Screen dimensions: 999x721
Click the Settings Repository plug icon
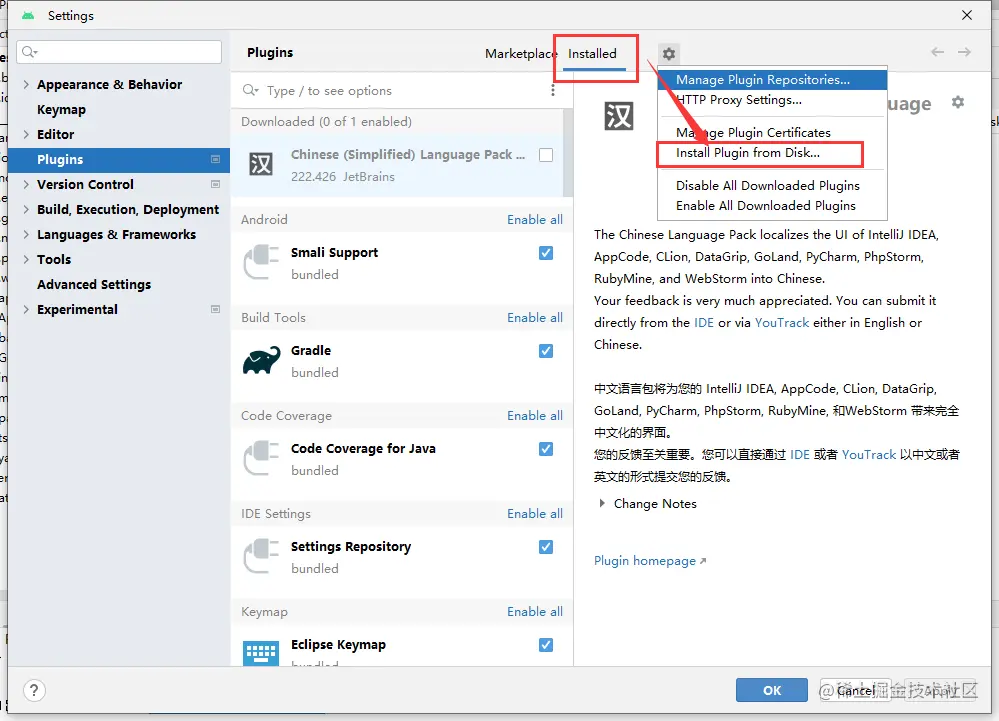coord(261,557)
